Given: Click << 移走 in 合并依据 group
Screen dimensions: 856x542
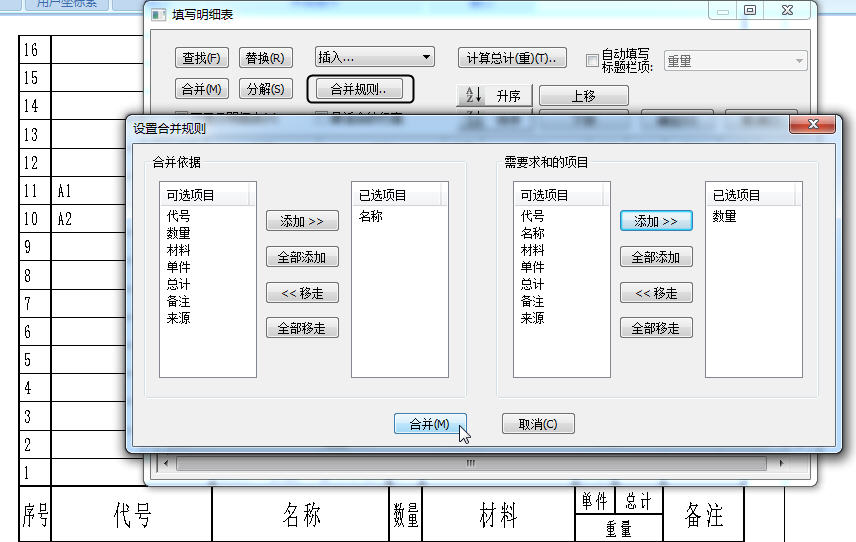Looking at the screenshot, I should [x=302, y=293].
